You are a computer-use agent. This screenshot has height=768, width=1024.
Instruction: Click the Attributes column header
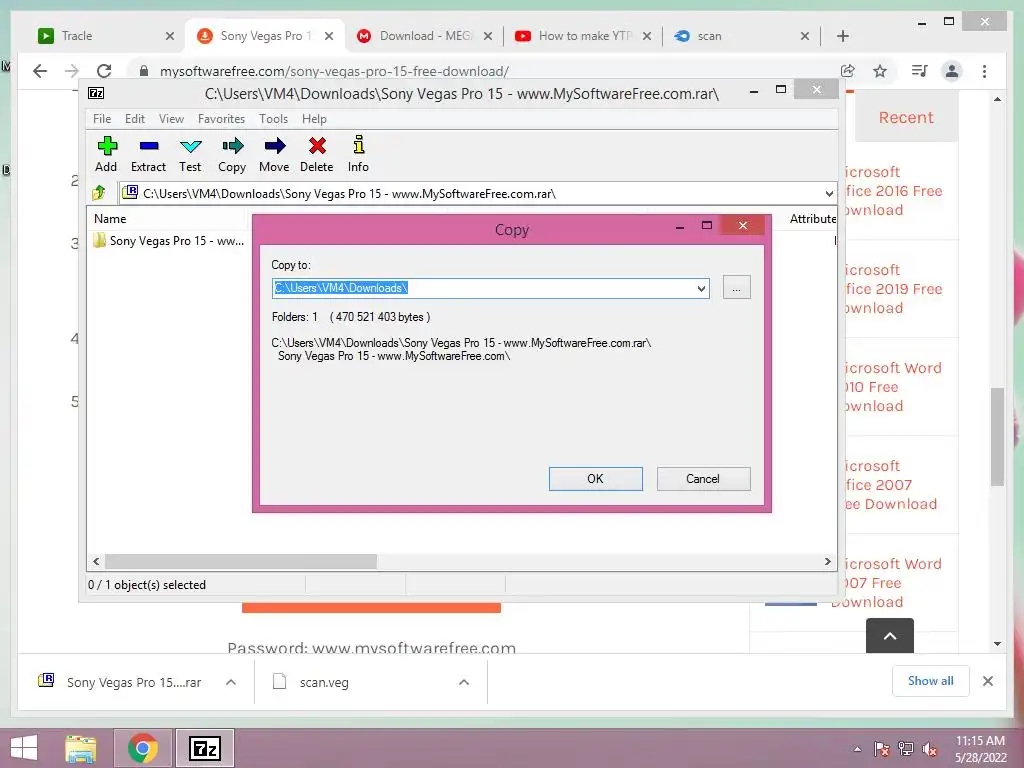(x=813, y=219)
